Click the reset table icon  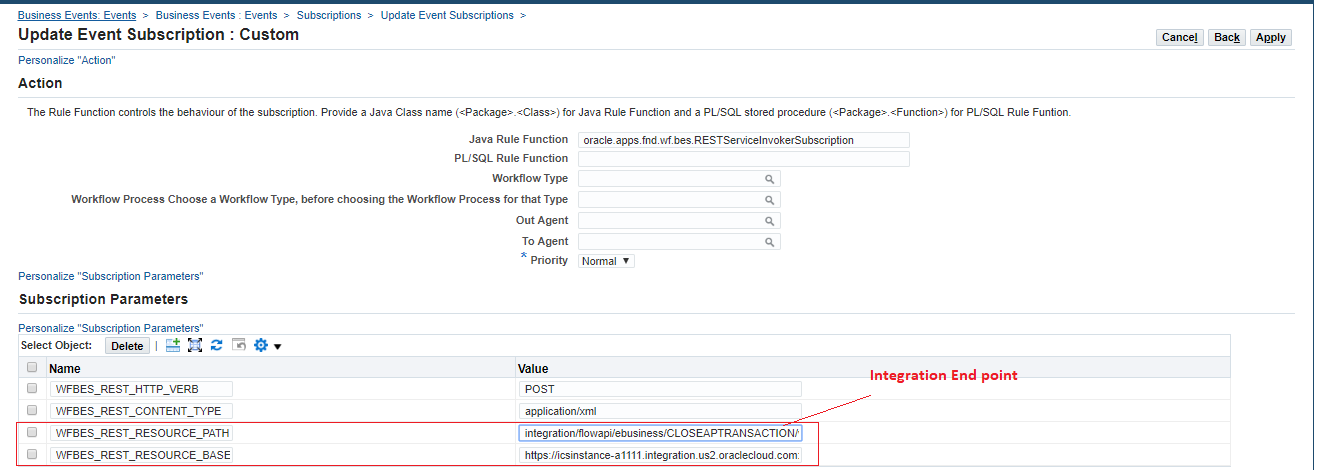click(x=239, y=345)
